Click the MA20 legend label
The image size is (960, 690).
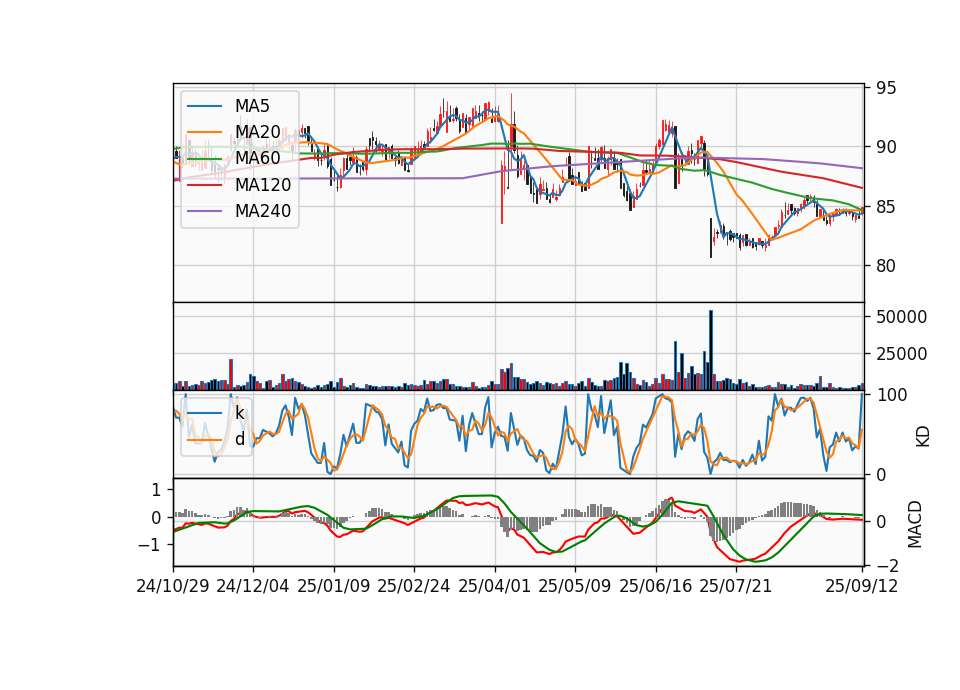pos(257,132)
